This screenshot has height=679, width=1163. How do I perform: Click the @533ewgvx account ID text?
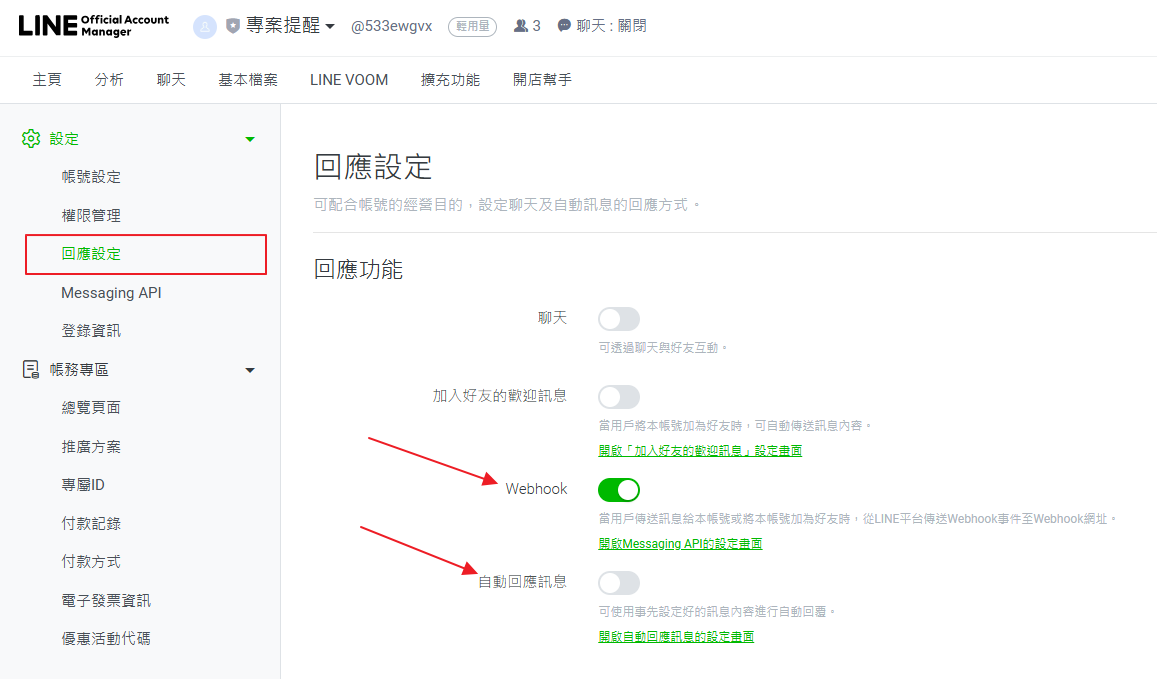pos(392,26)
